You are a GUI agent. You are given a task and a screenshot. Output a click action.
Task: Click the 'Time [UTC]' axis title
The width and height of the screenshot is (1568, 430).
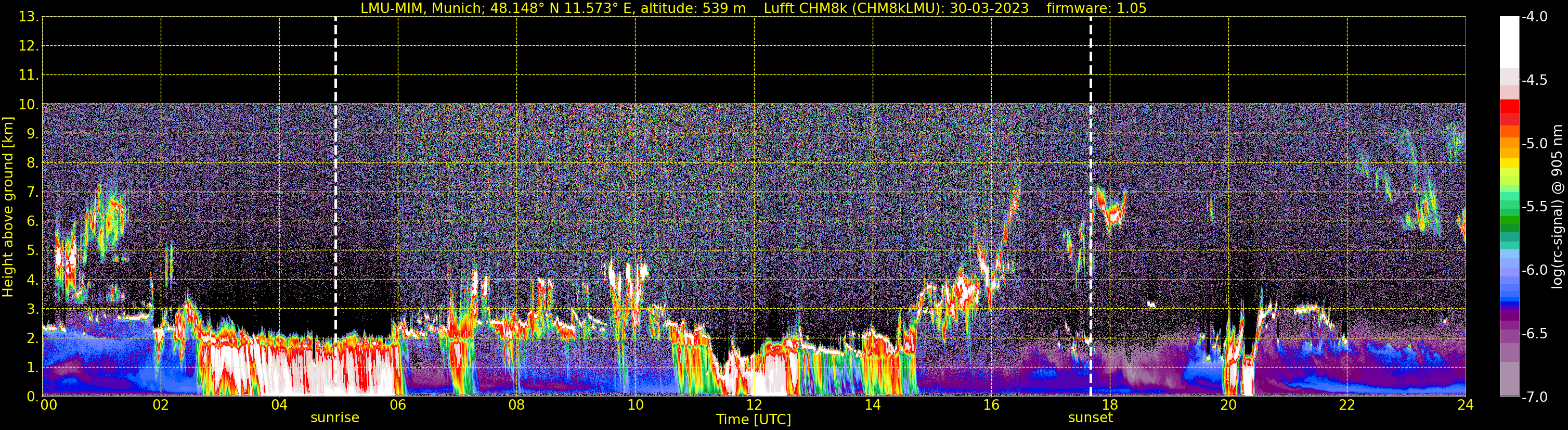(x=754, y=420)
